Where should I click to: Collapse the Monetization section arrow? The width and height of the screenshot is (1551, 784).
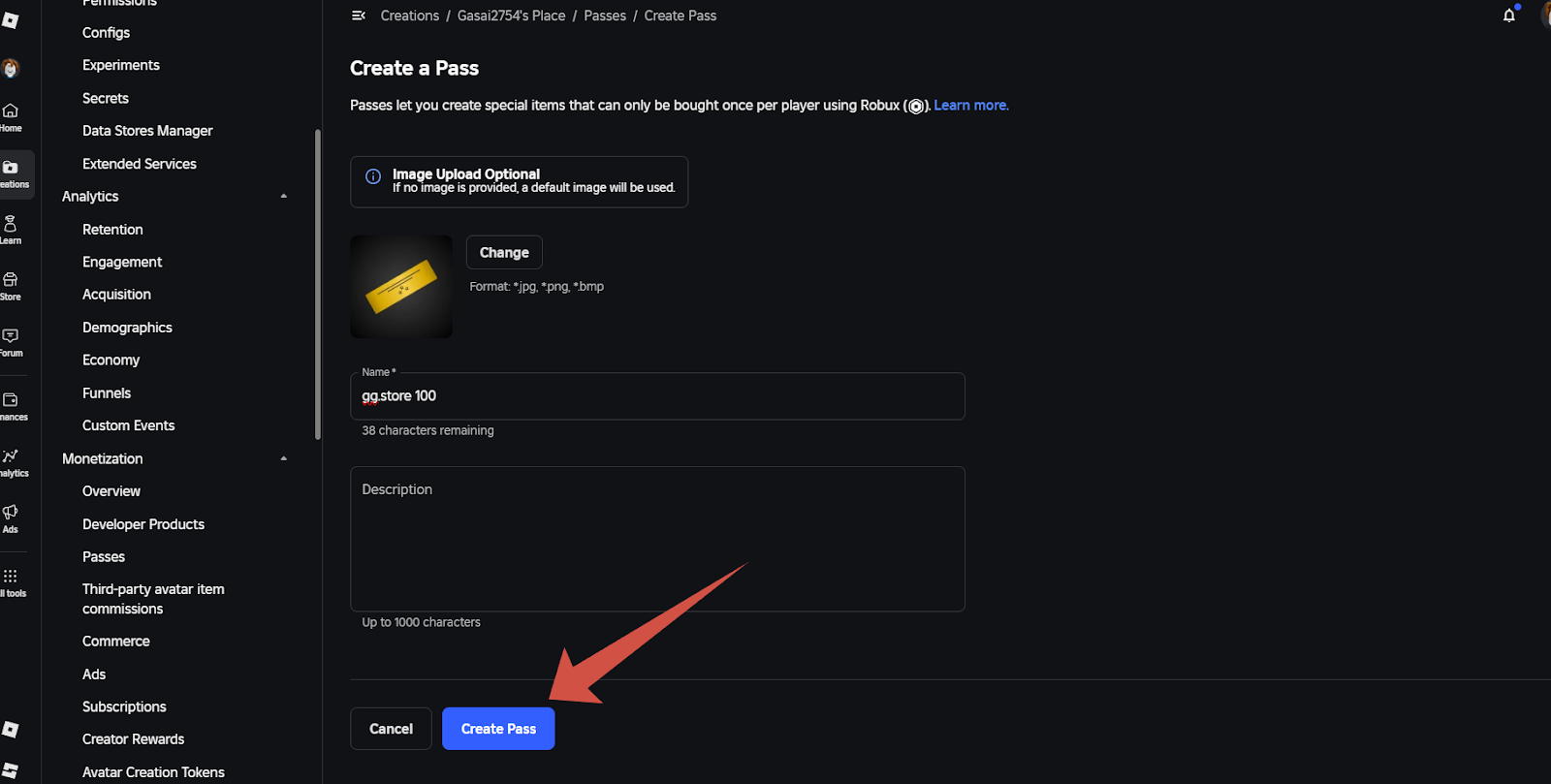[x=284, y=458]
